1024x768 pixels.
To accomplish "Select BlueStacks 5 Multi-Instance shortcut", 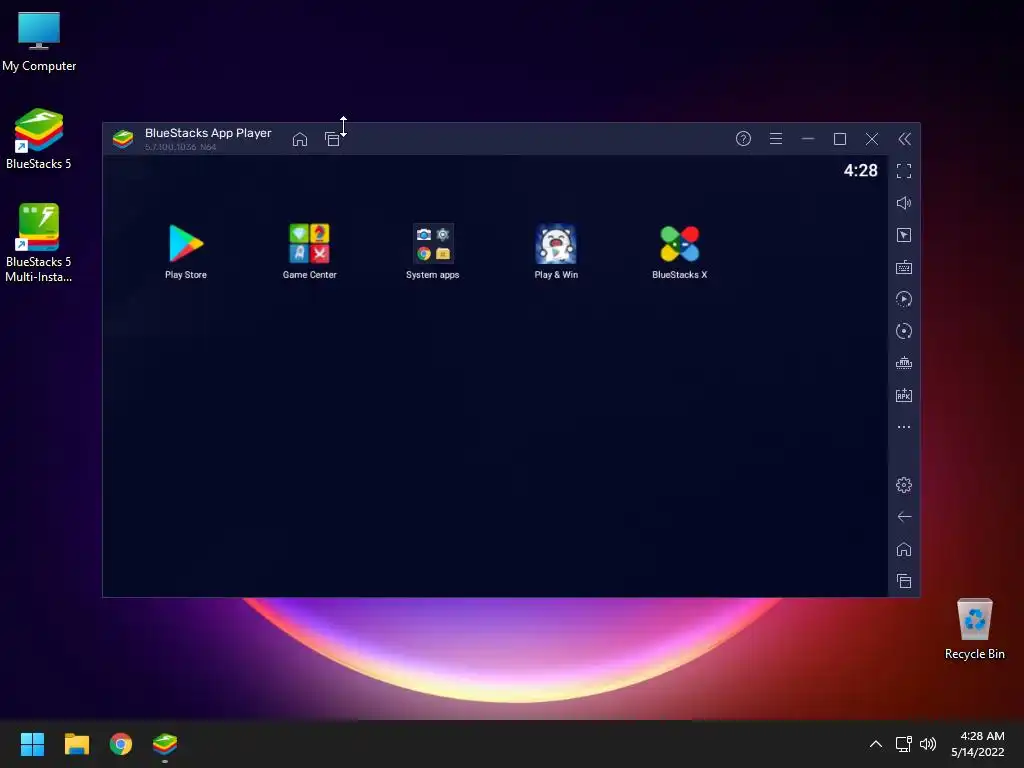I will click(39, 243).
